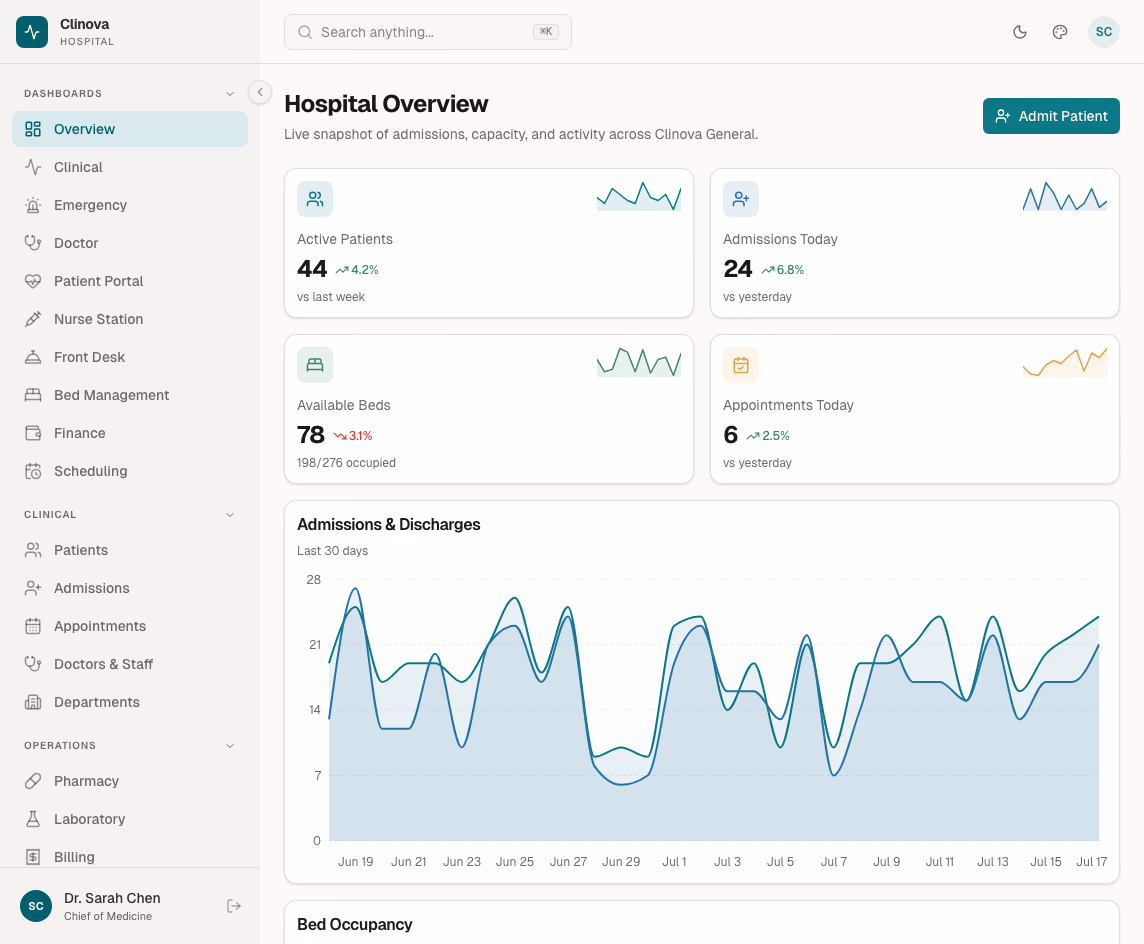
Task: Click the Appointments Today card calendar icon
Action: 741,365
